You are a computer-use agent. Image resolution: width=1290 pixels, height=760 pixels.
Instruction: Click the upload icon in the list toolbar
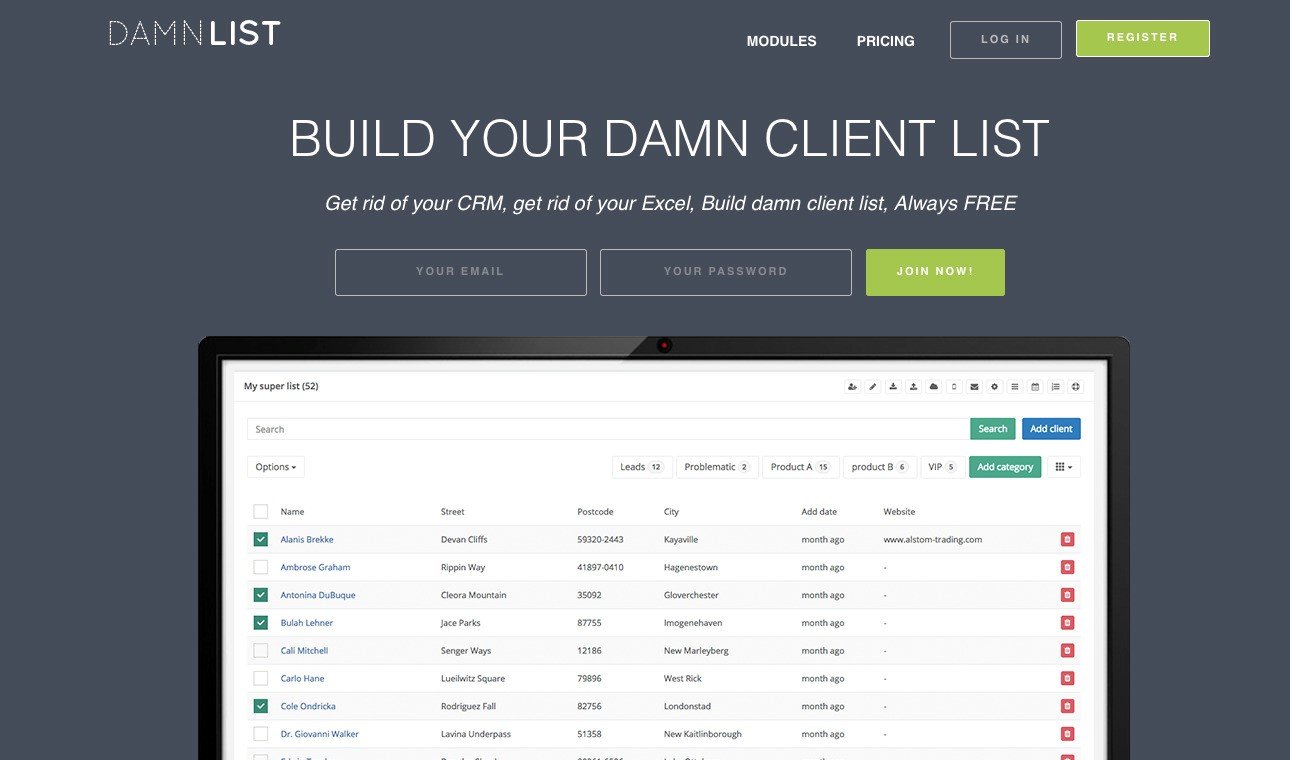click(x=913, y=386)
